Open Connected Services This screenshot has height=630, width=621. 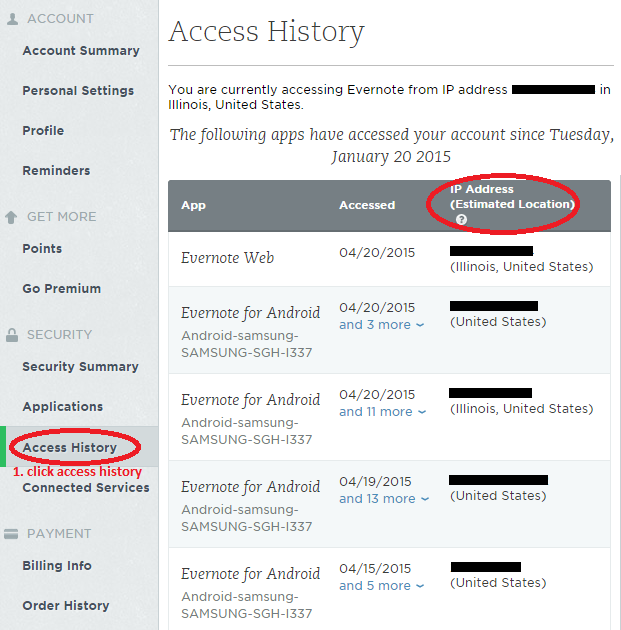pos(86,488)
